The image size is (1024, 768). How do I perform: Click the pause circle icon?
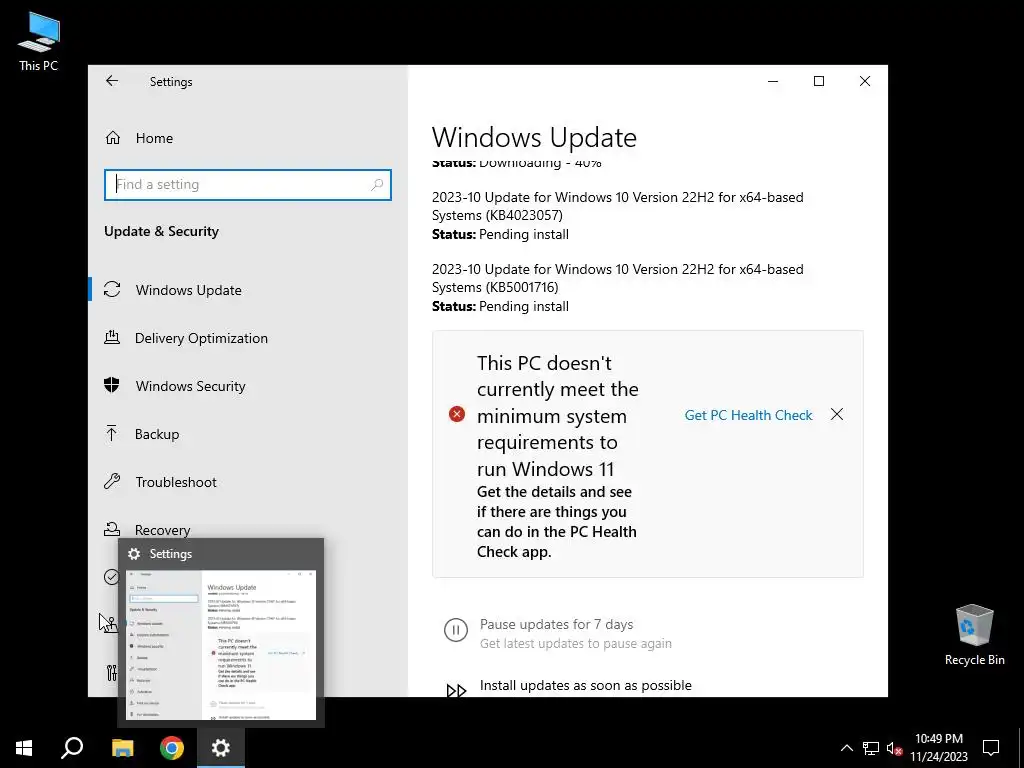click(x=456, y=630)
